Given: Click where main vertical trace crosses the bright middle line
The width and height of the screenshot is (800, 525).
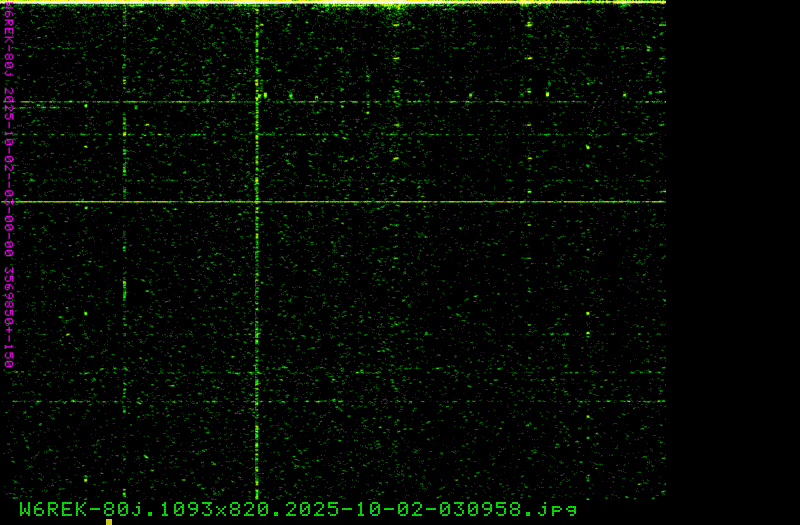Looking at the screenshot, I should 258,202.
